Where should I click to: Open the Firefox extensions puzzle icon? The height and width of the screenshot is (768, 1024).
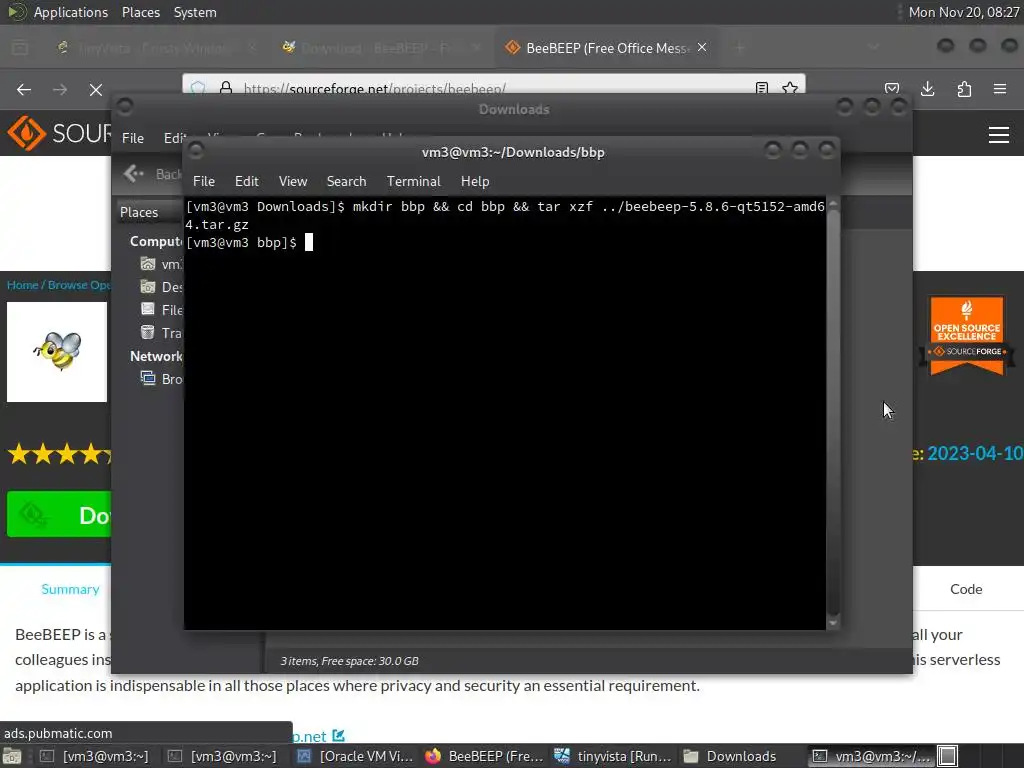click(964, 89)
